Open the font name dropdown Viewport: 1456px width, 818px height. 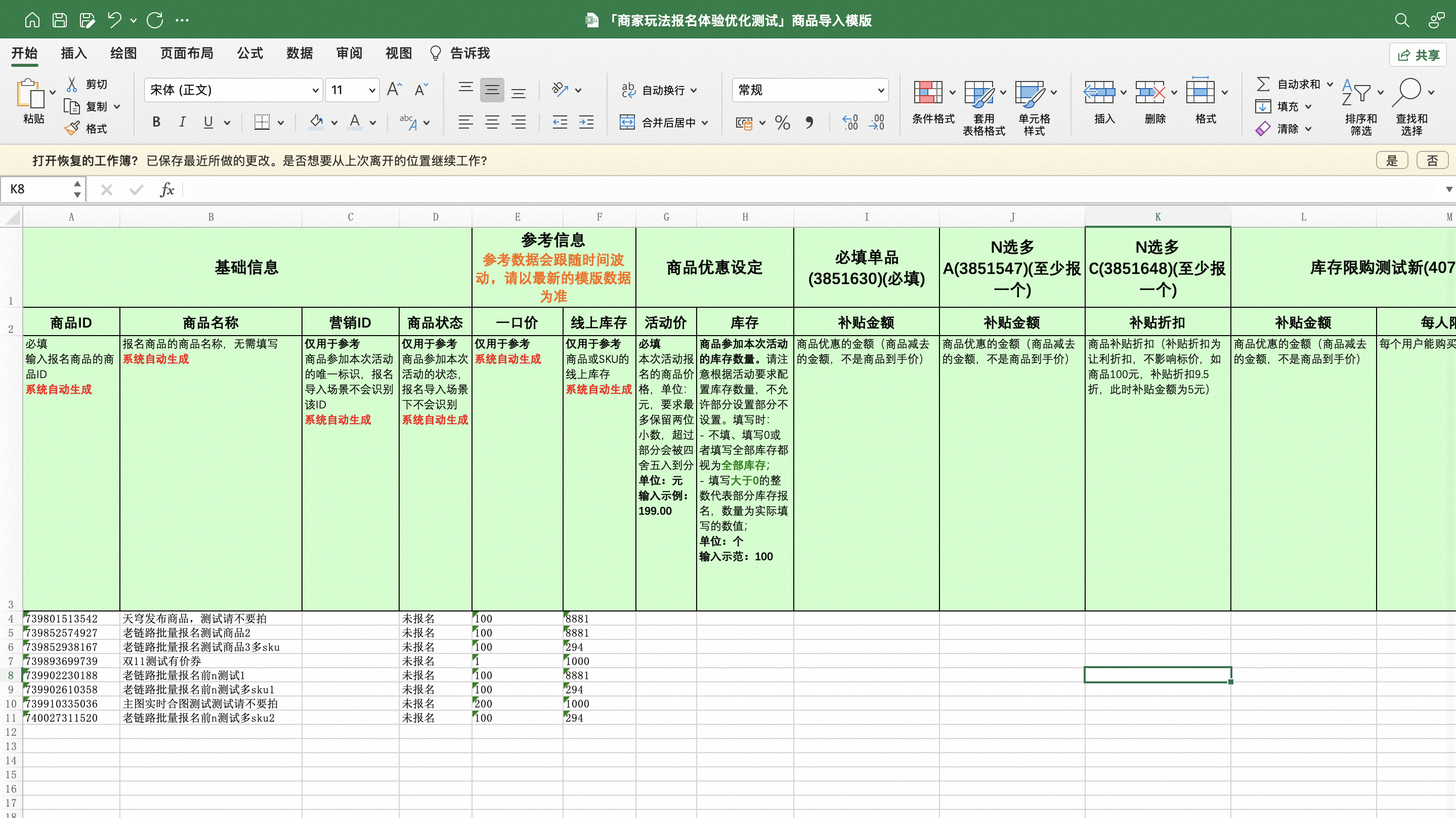pyautogui.click(x=315, y=91)
